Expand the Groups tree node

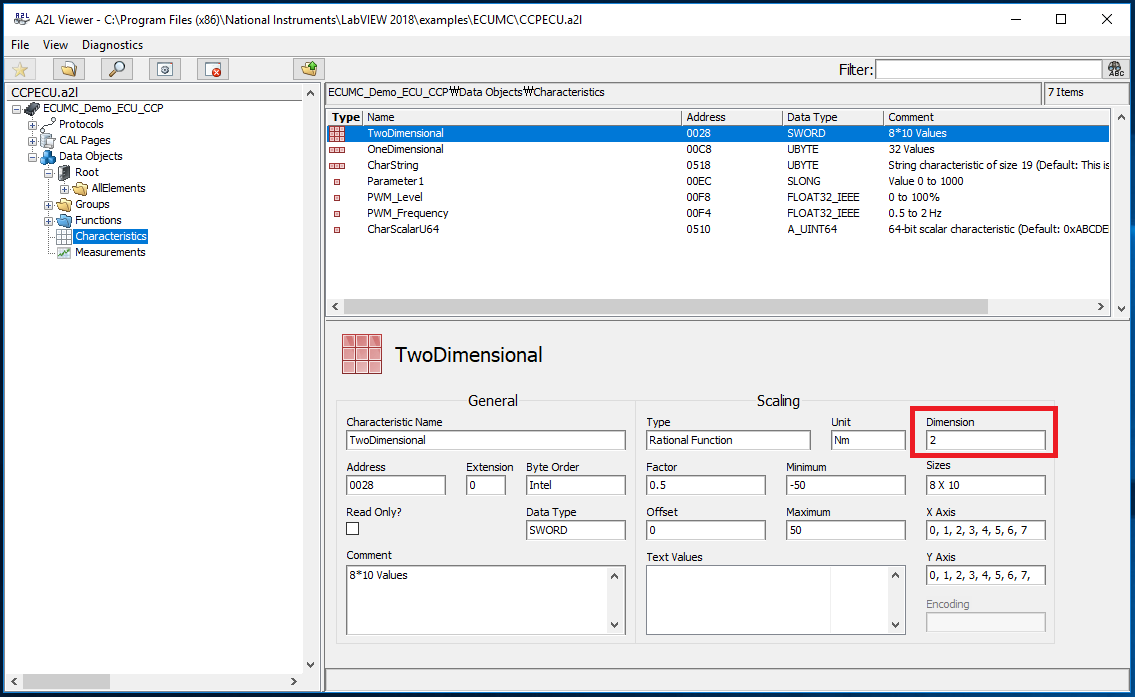[x=48, y=204]
